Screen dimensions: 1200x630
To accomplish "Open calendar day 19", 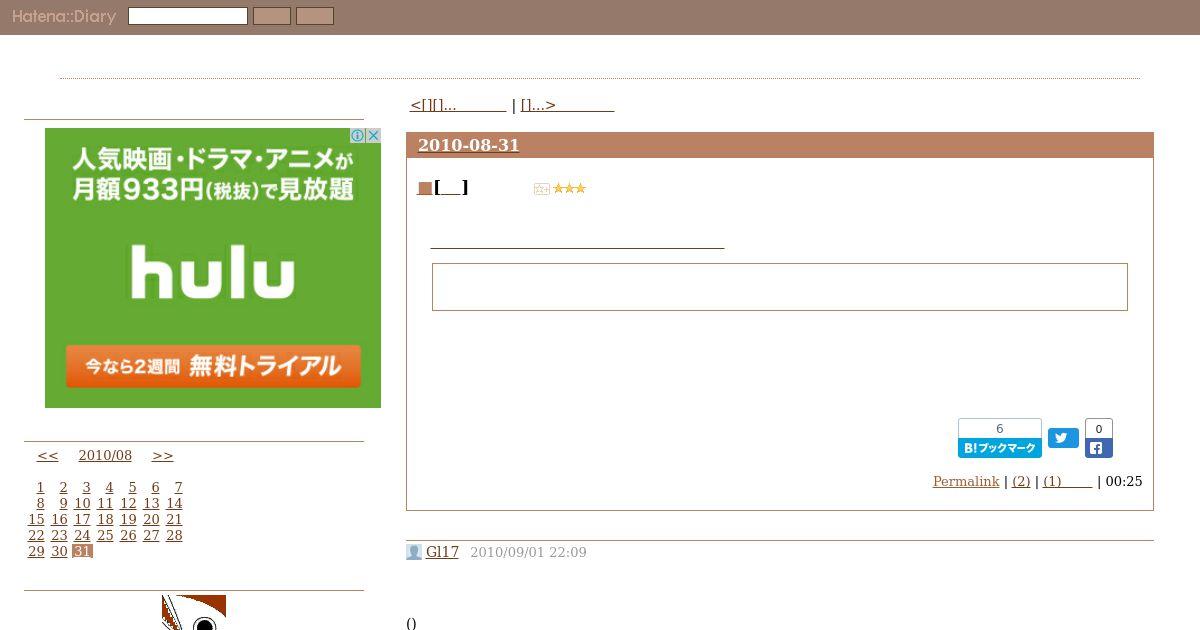I will [128, 519].
